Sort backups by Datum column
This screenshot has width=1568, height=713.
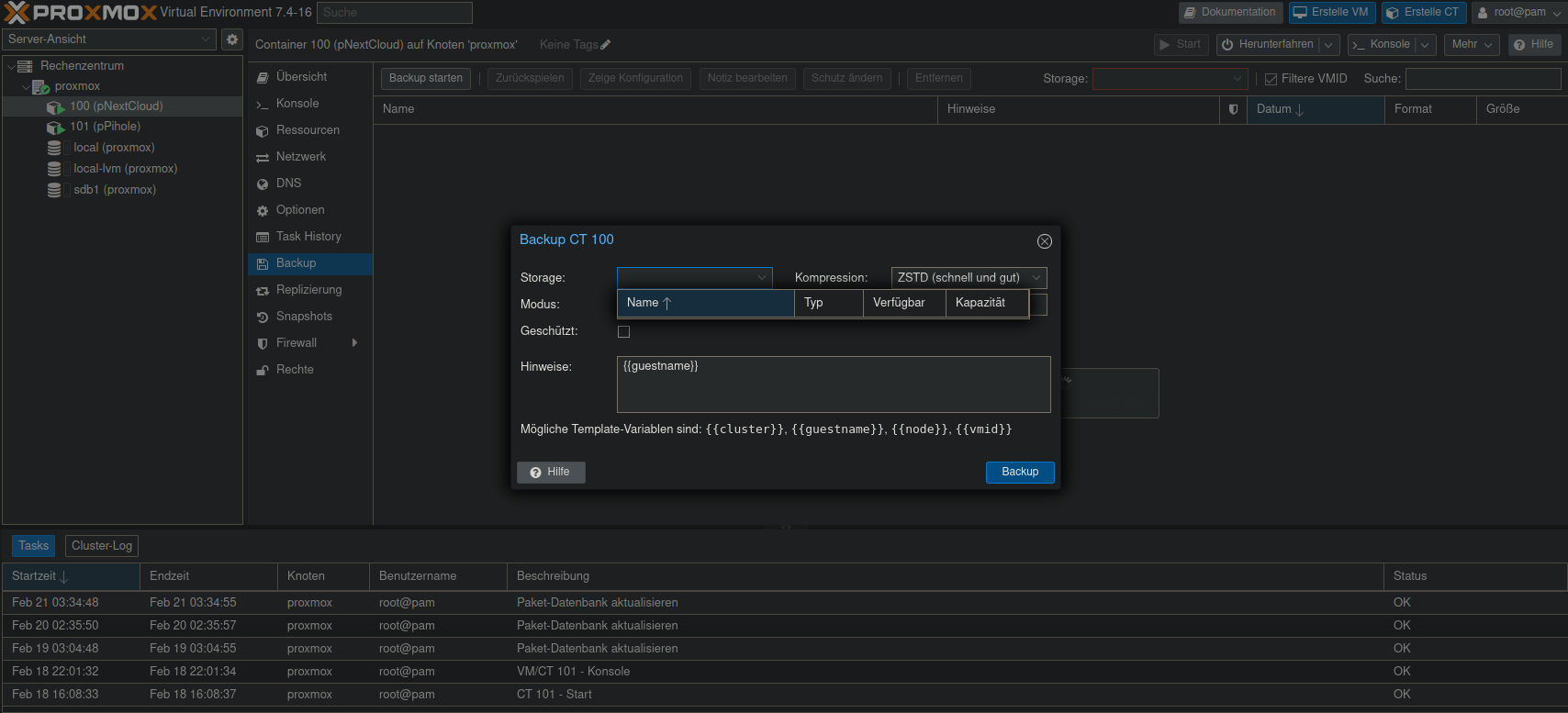tap(1316, 109)
